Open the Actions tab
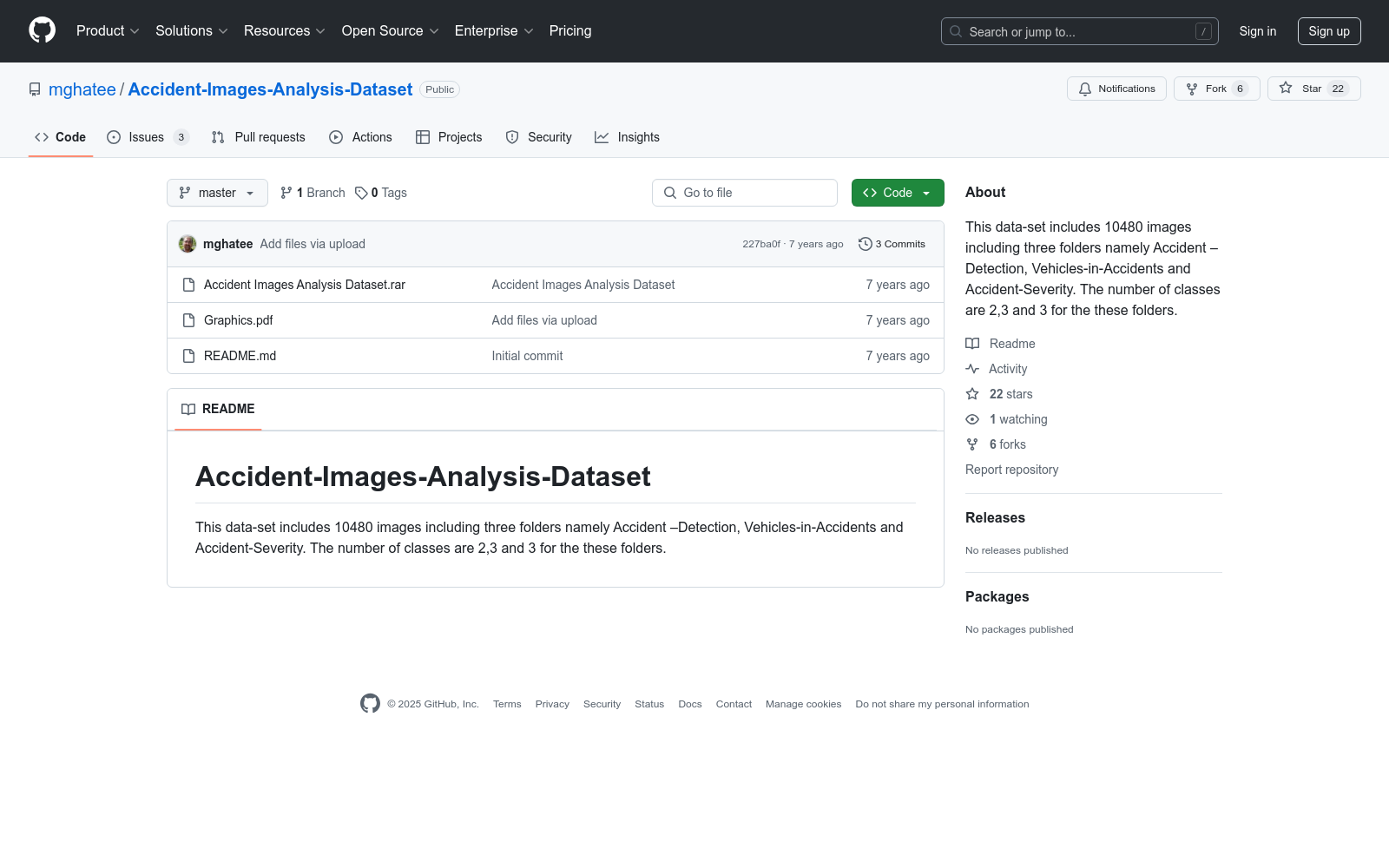This screenshot has height=868, width=1389. [x=360, y=137]
